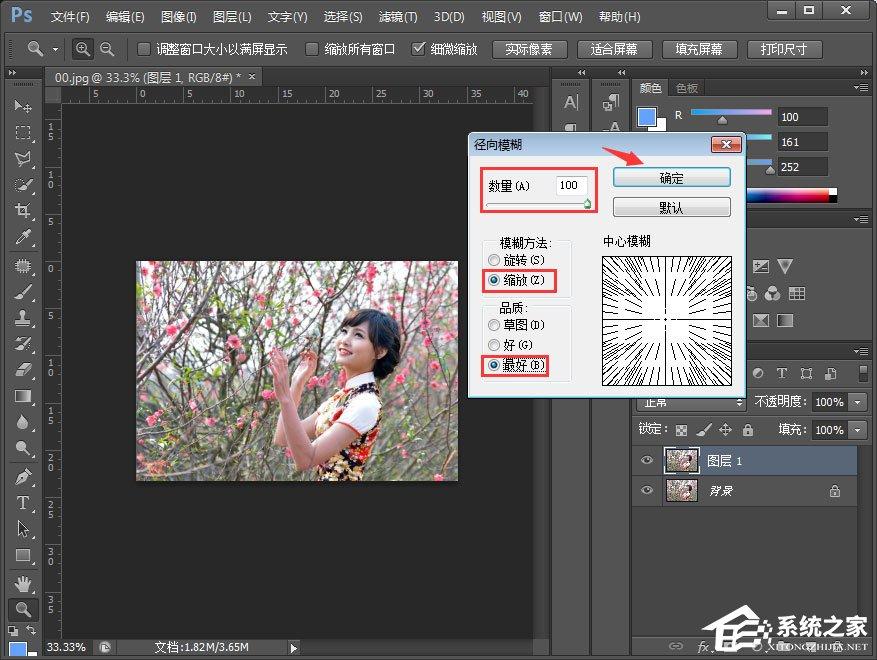
Task: Open the layer blend mode dropdown
Action: [x=690, y=401]
